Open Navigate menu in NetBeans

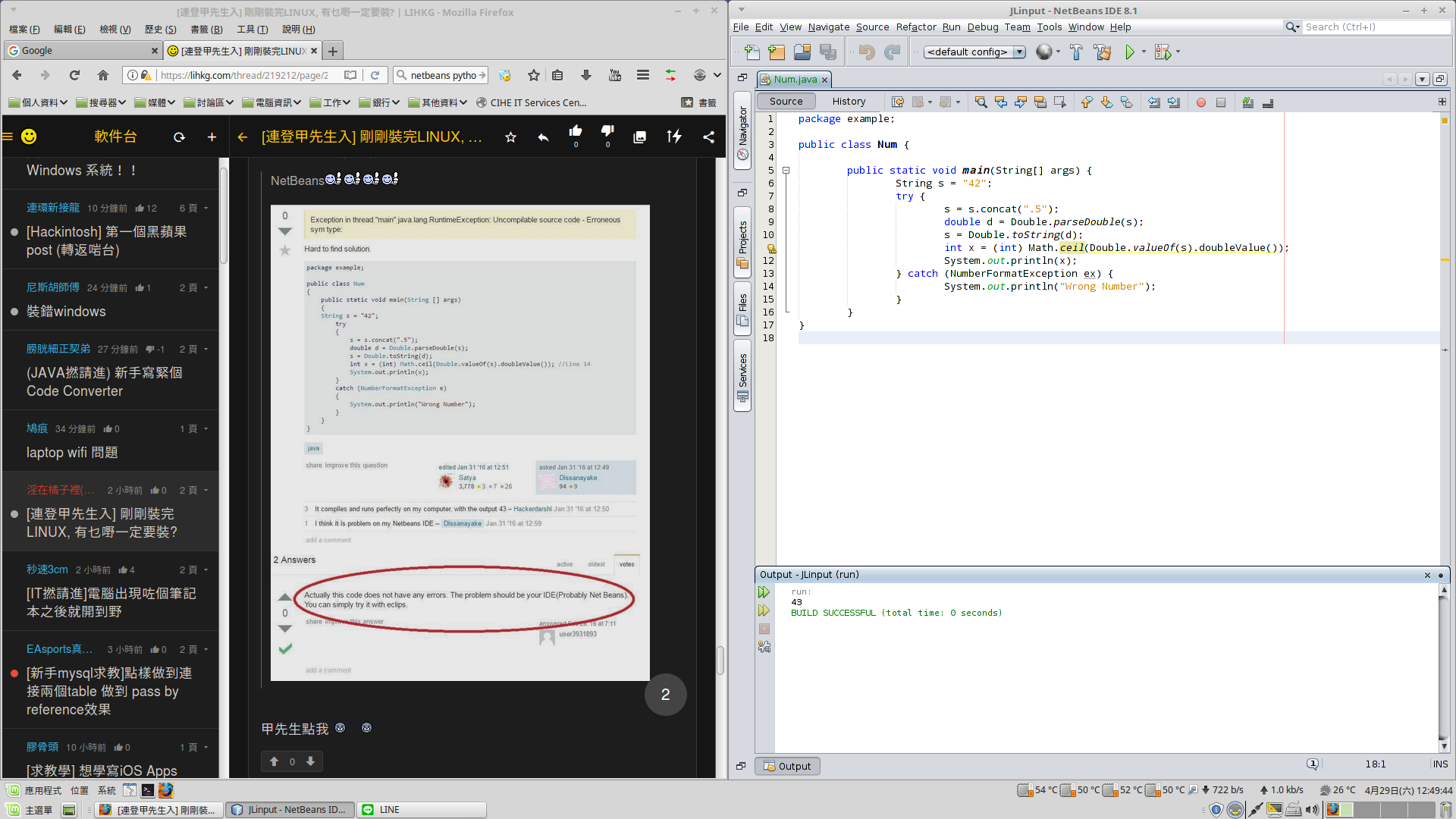click(x=828, y=27)
